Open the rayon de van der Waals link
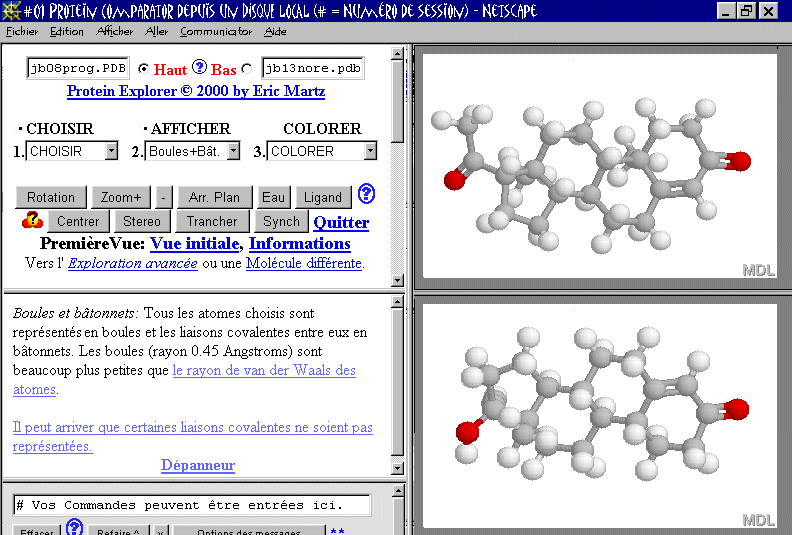This screenshot has width=792, height=535. (x=184, y=380)
